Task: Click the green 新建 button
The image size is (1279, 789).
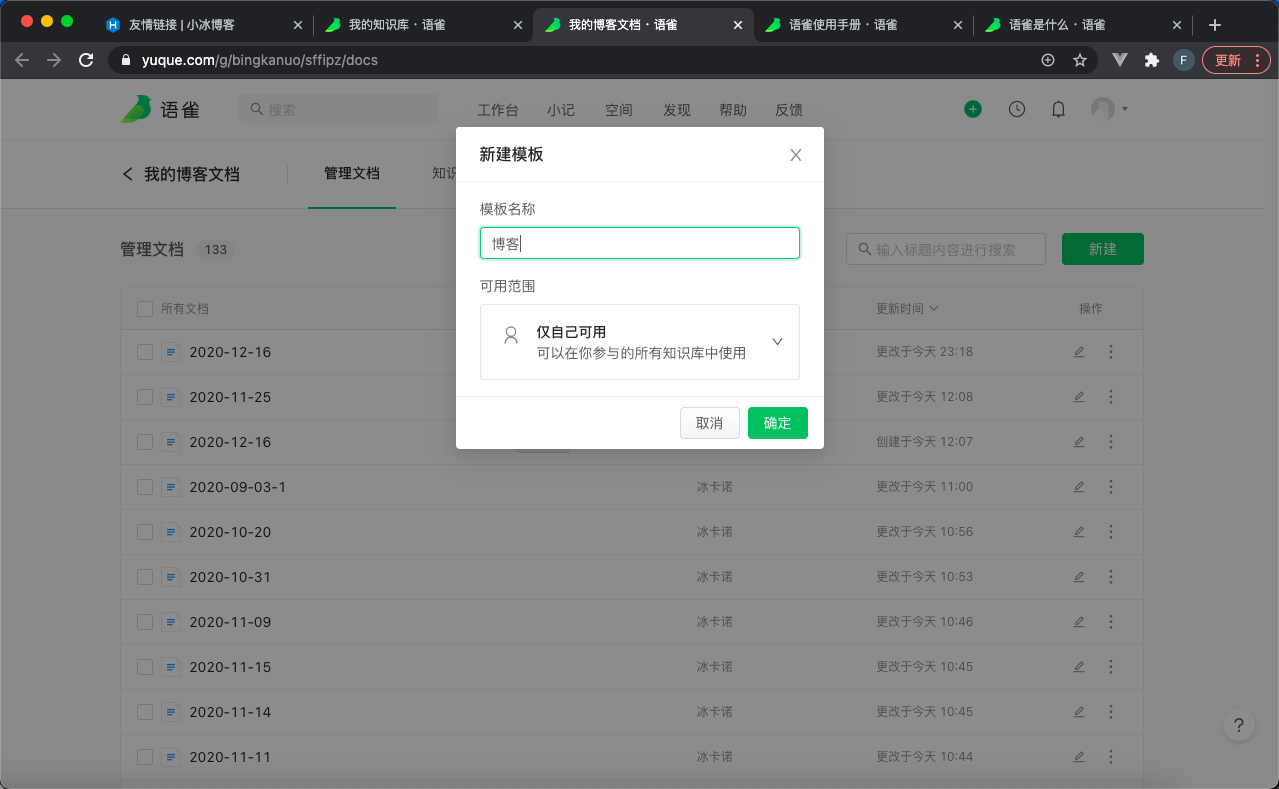Action: 1103,249
